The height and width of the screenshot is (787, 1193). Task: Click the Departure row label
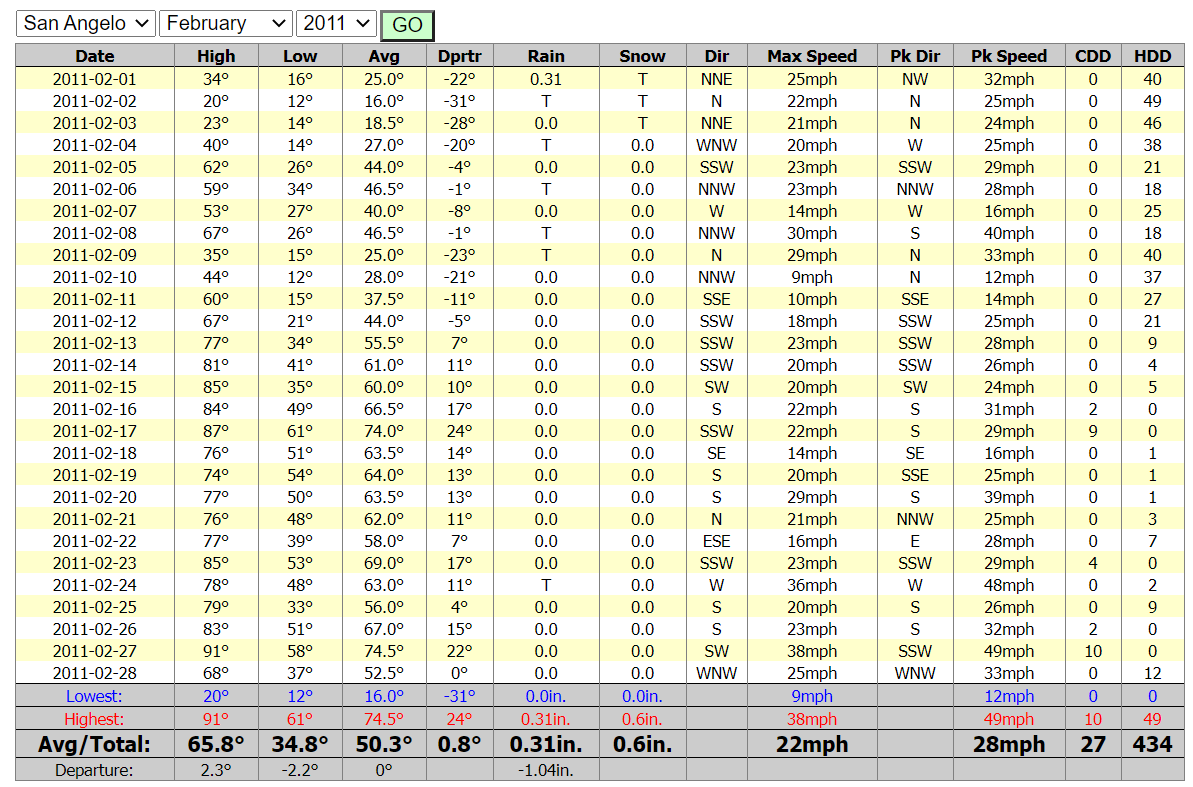tap(94, 769)
